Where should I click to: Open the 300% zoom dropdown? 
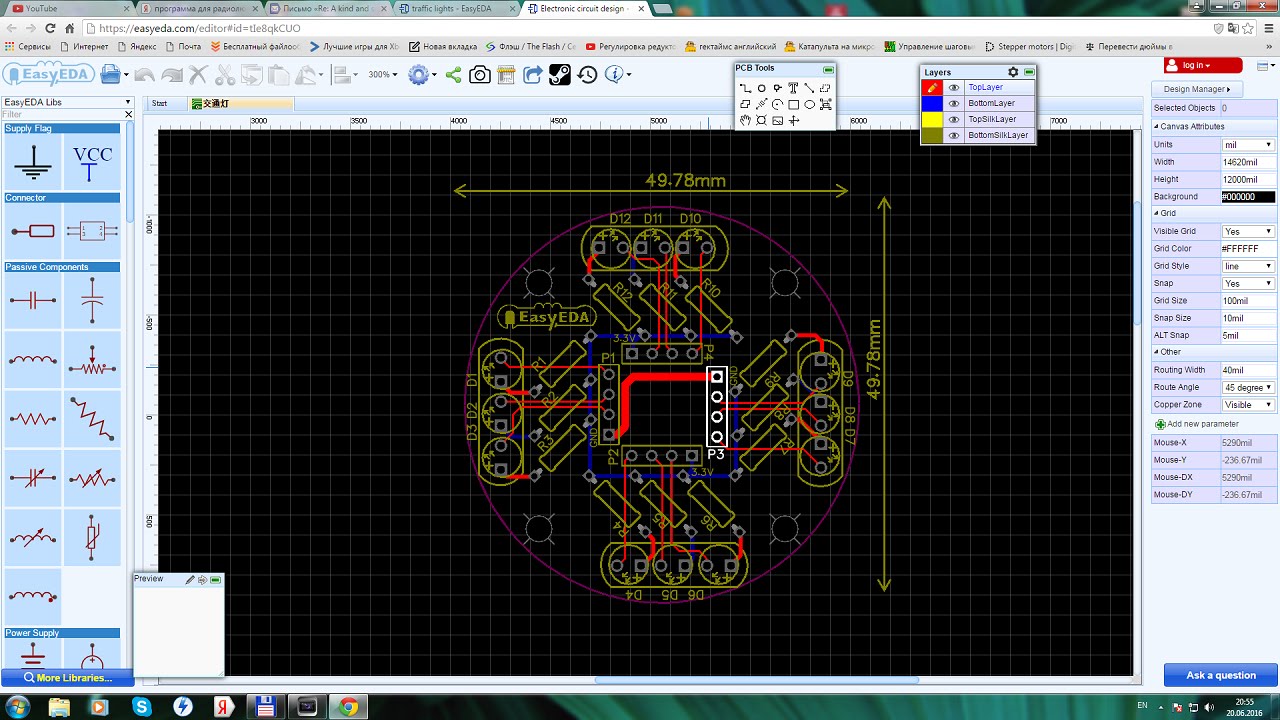click(383, 75)
